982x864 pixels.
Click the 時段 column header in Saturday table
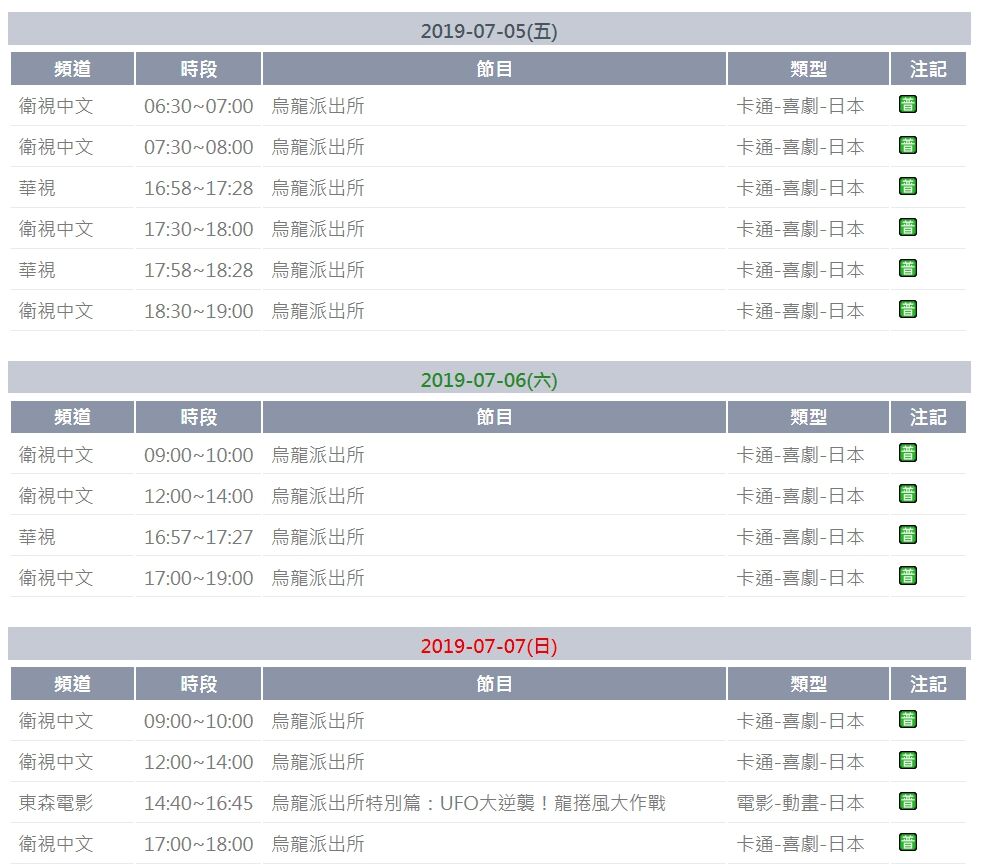coord(199,417)
